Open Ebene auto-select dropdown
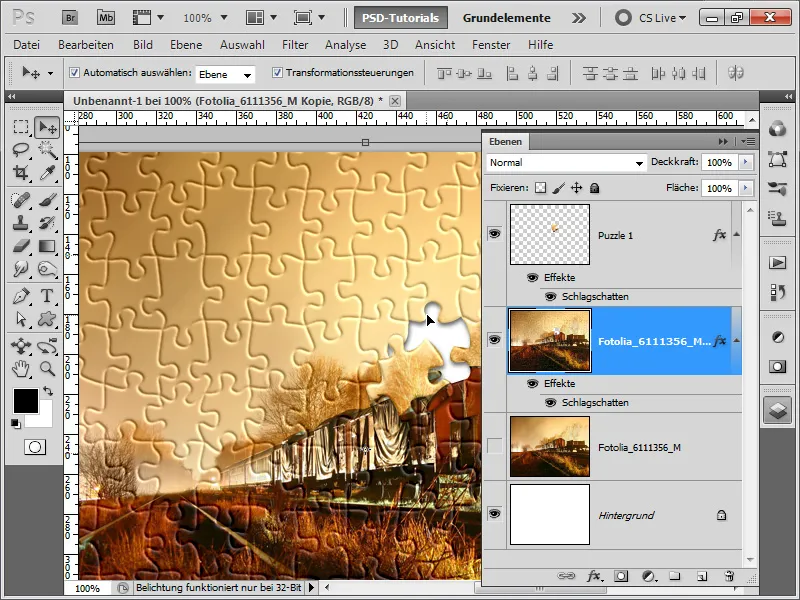This screenshot has height=600, width=800. point(225,74)
